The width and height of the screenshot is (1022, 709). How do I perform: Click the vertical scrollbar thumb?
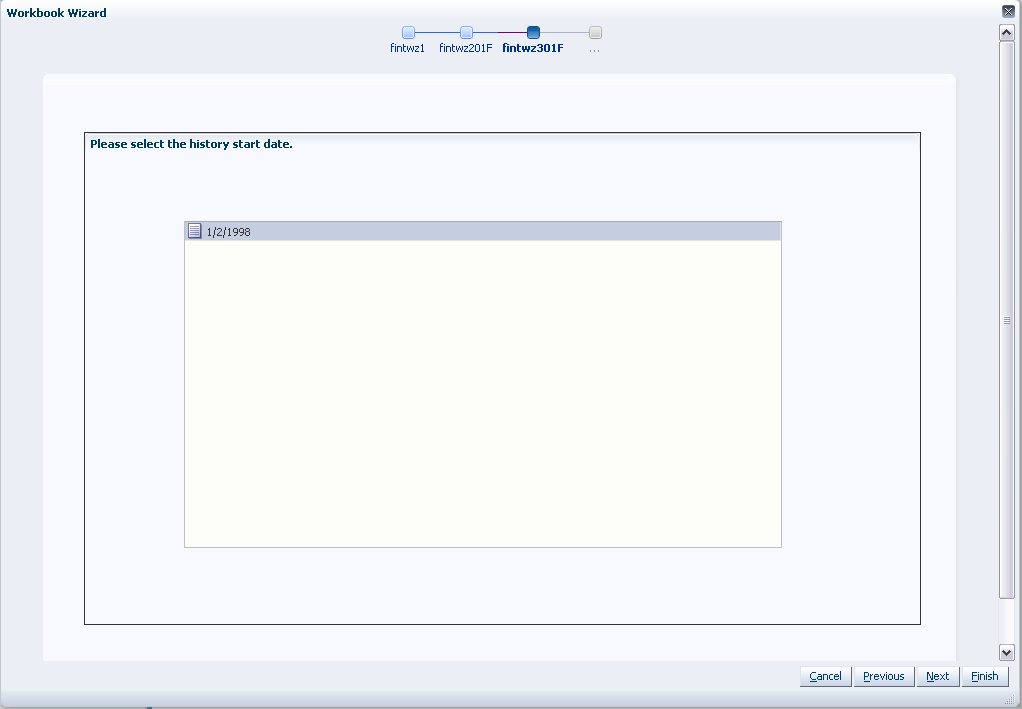tap(1006, 319)
